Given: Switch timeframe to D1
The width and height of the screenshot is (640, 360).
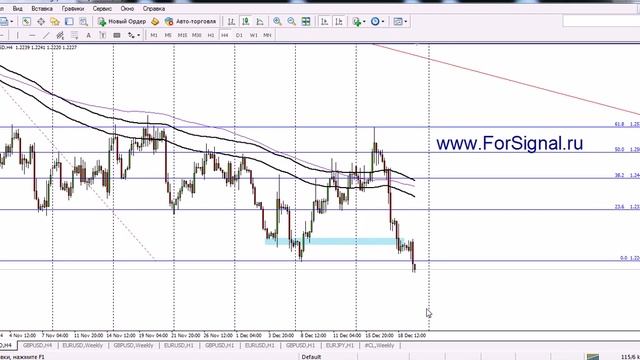Looking at the screenshot, I should pos(239,36).
